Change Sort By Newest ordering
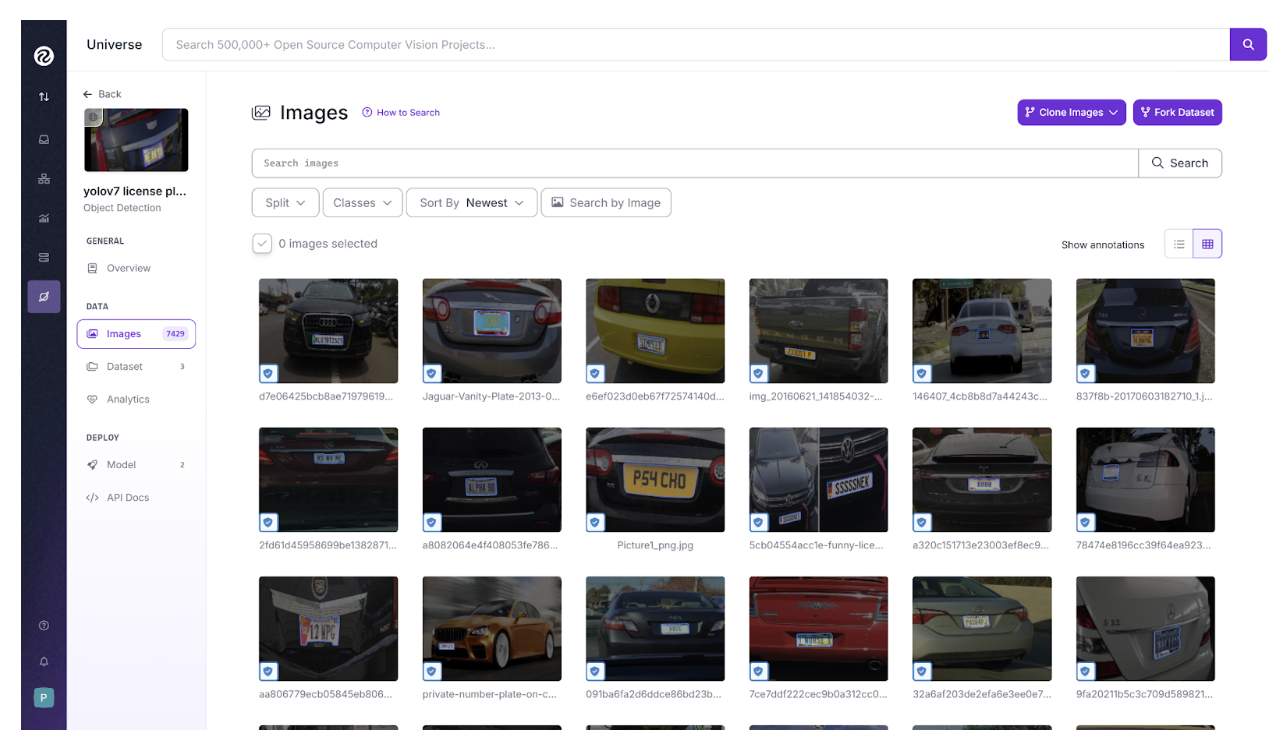This screenshot has height=738, width=1280. 471,202
